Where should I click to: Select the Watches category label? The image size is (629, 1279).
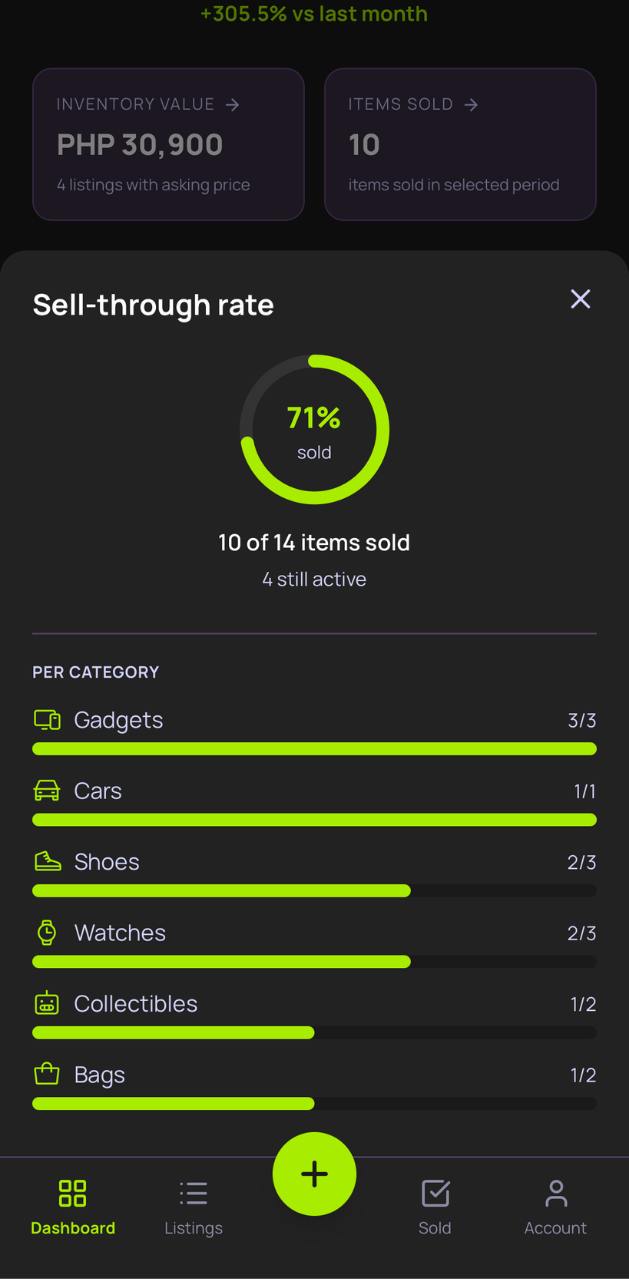(120, 933)
